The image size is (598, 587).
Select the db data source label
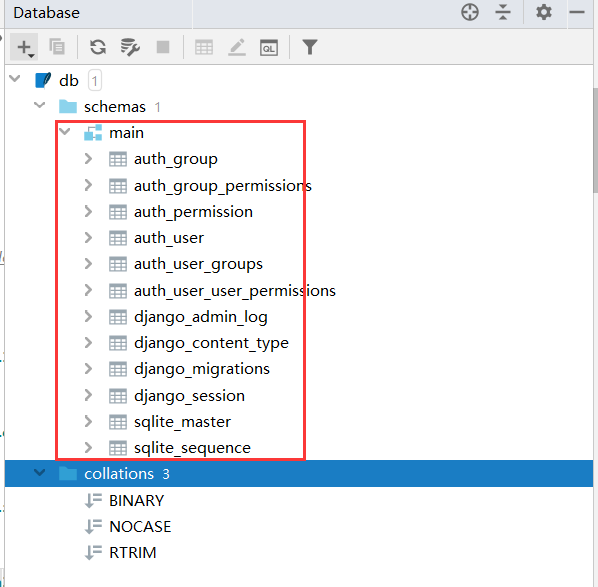tap(69, 81)
